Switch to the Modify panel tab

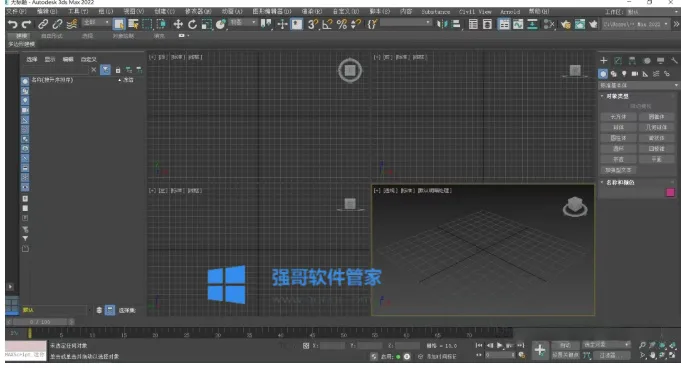coord(618,60)
